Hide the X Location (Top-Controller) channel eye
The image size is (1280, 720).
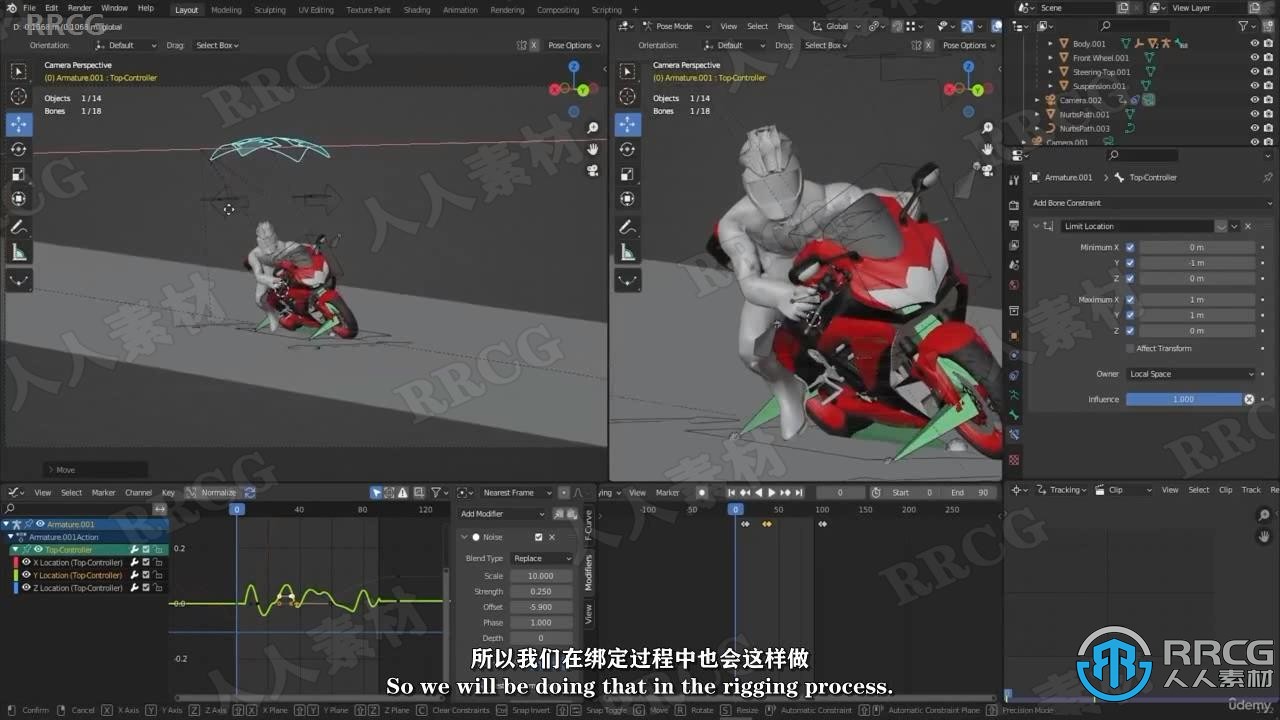tap(26, 562)
